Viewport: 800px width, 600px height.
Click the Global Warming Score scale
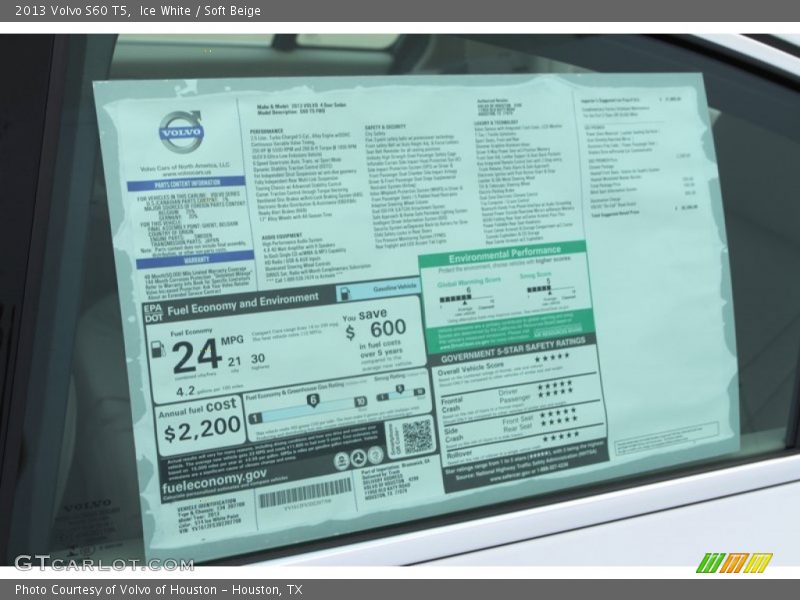[x=463, y=296]
